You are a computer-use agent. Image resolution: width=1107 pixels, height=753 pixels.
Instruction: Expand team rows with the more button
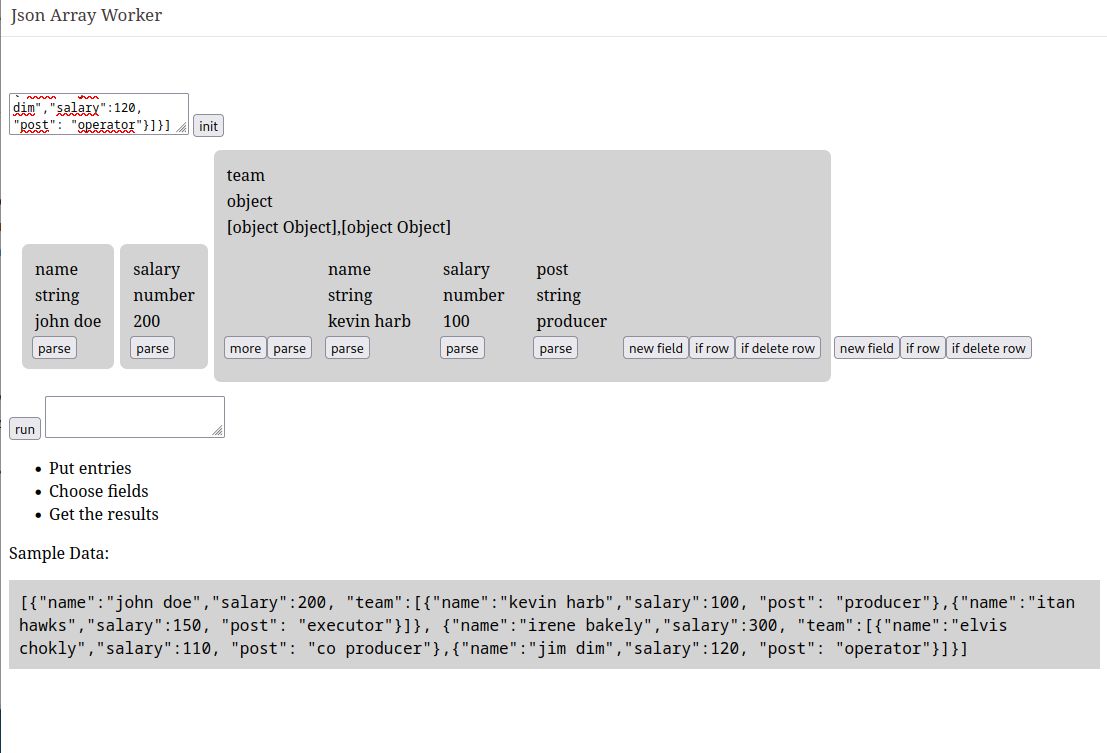click(245, 348)
